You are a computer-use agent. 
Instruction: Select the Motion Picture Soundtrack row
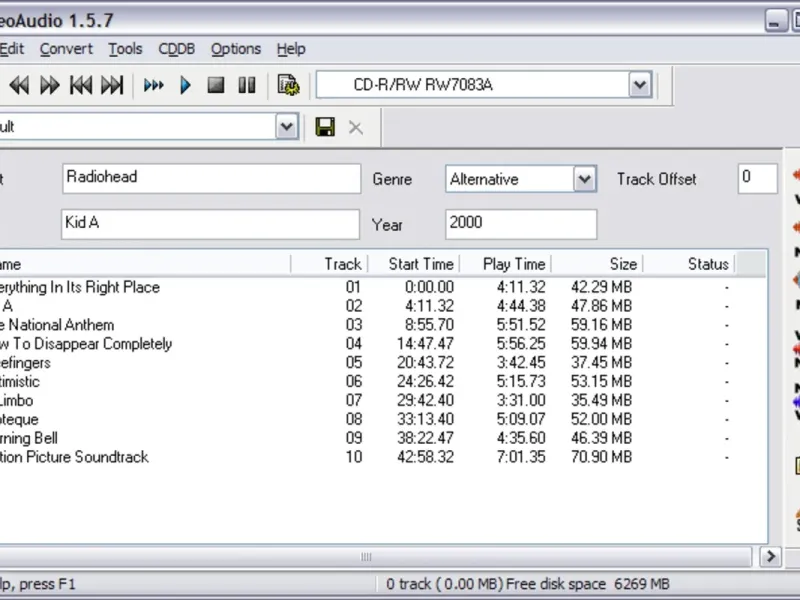point(383,457)
